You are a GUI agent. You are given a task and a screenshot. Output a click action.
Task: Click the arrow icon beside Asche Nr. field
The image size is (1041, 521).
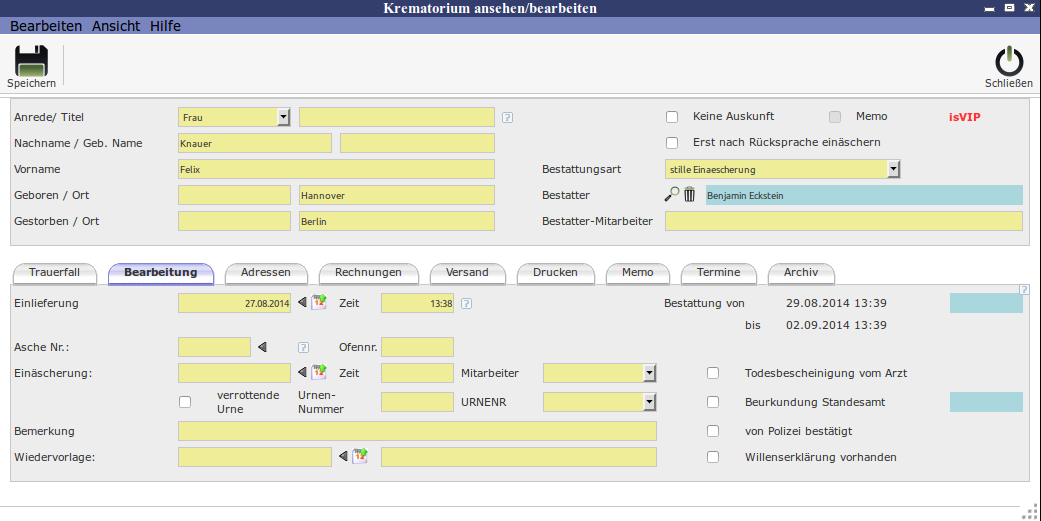263,347
